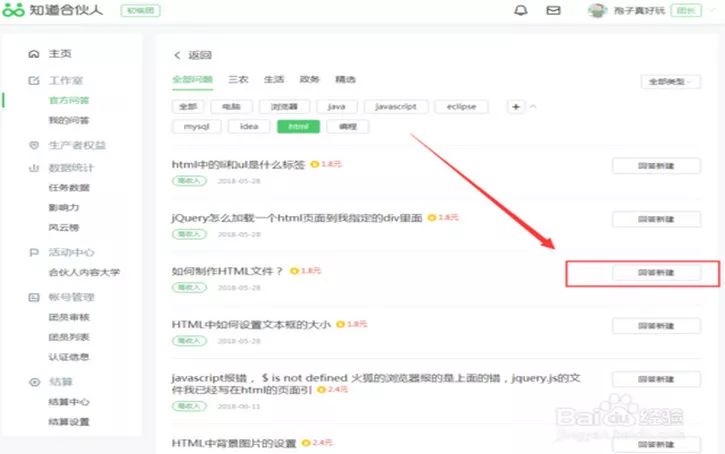The width and height of the screenshot is (725, 454).
Task: Switch to the 三农 tab
Action: pos(238,80)
